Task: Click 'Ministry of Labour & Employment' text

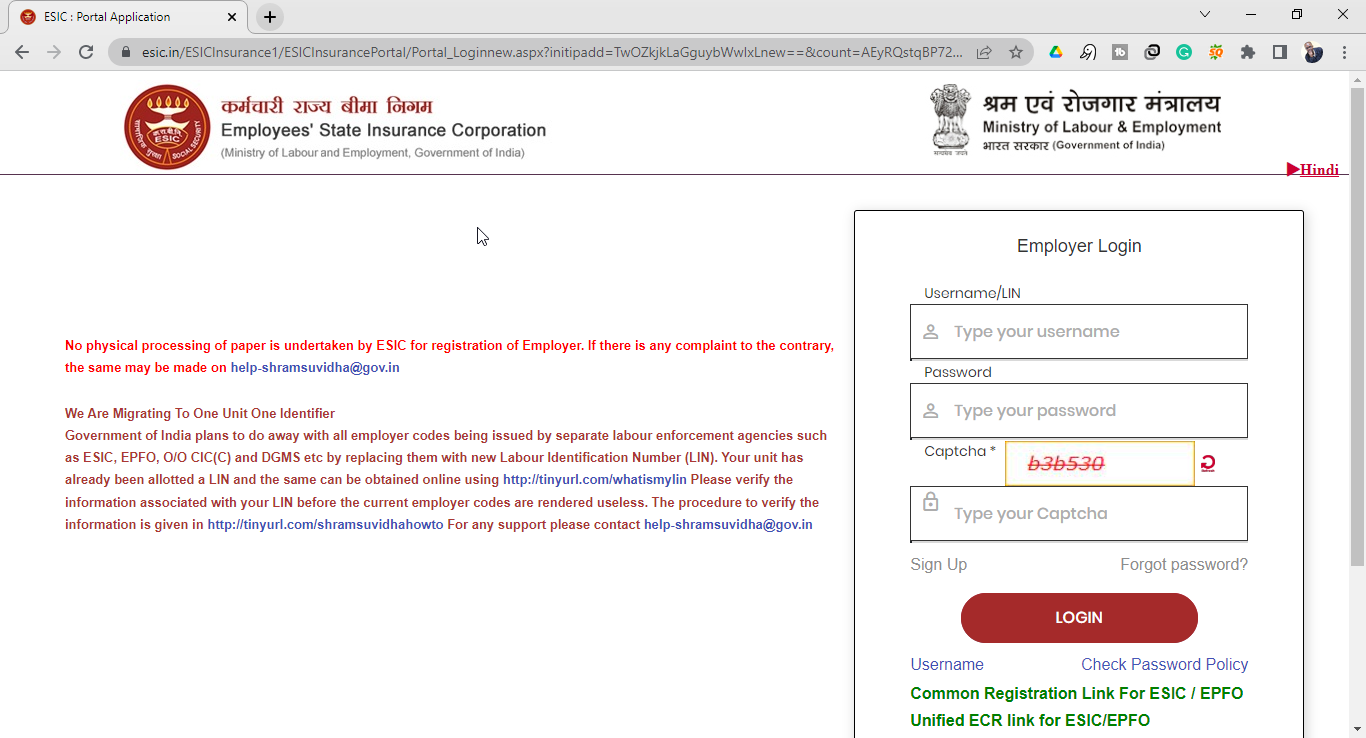Action: tap(1102, 127)
